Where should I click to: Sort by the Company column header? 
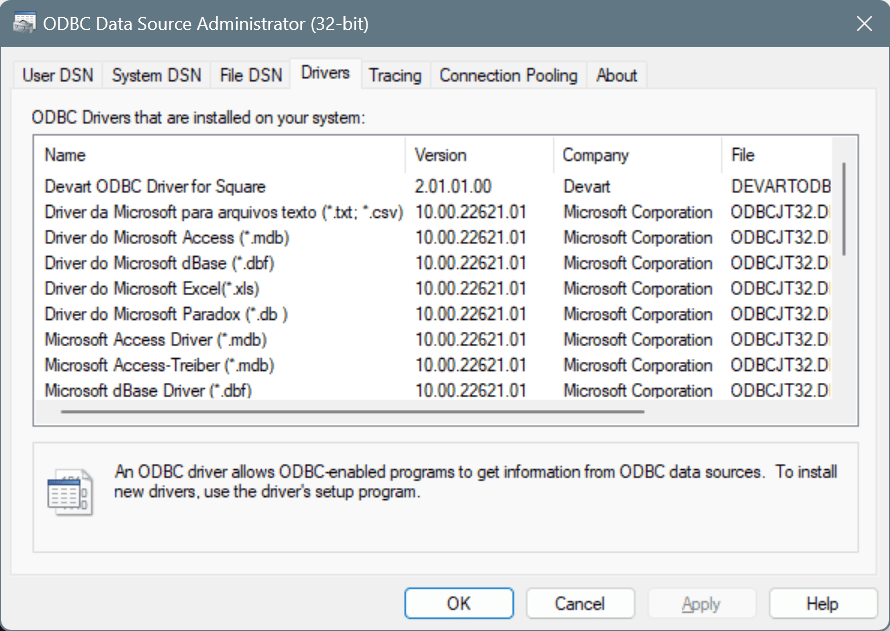pyautogui.click(x=638, y=155)
